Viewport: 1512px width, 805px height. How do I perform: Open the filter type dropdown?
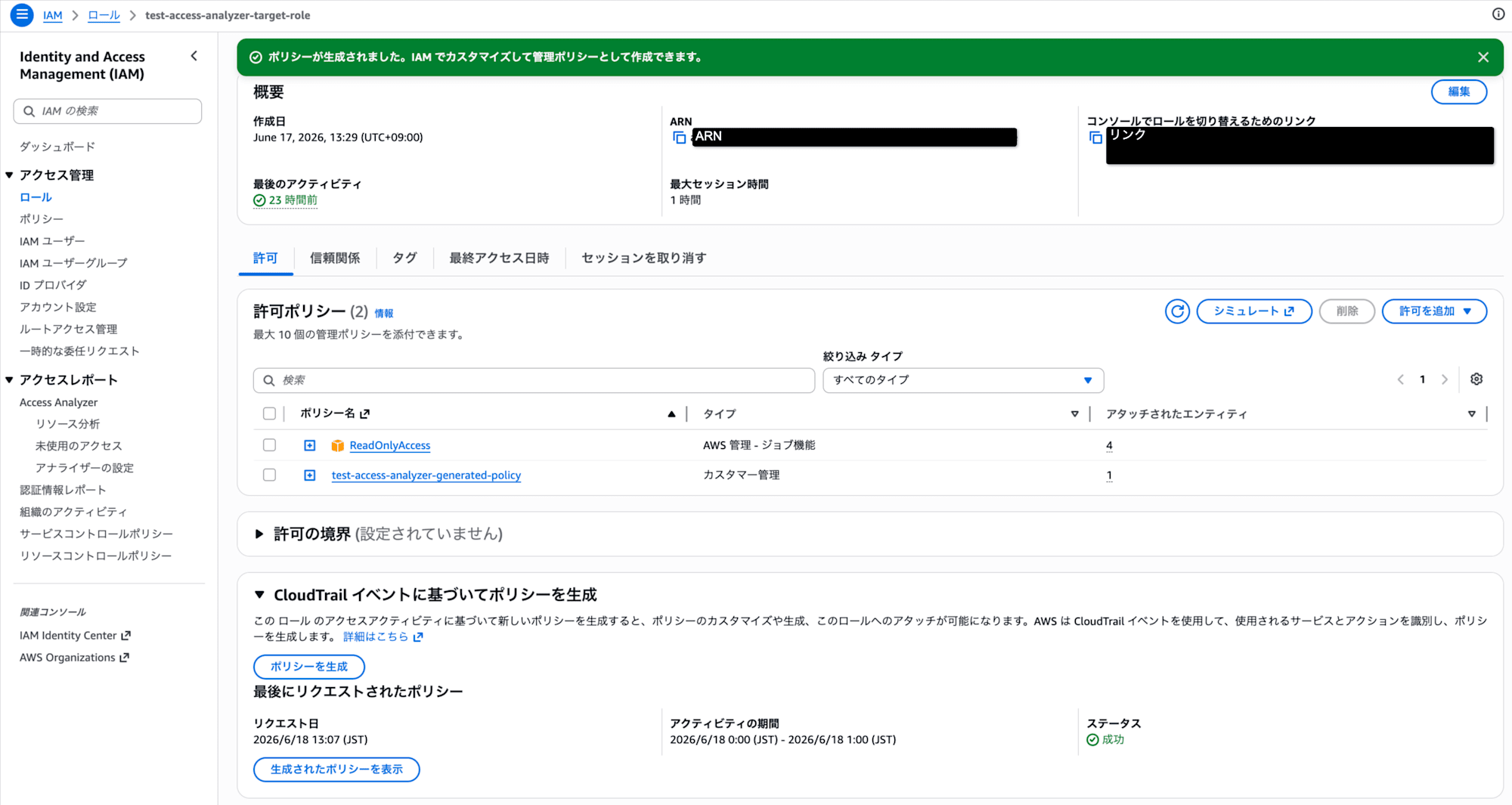tap(963, 380)
